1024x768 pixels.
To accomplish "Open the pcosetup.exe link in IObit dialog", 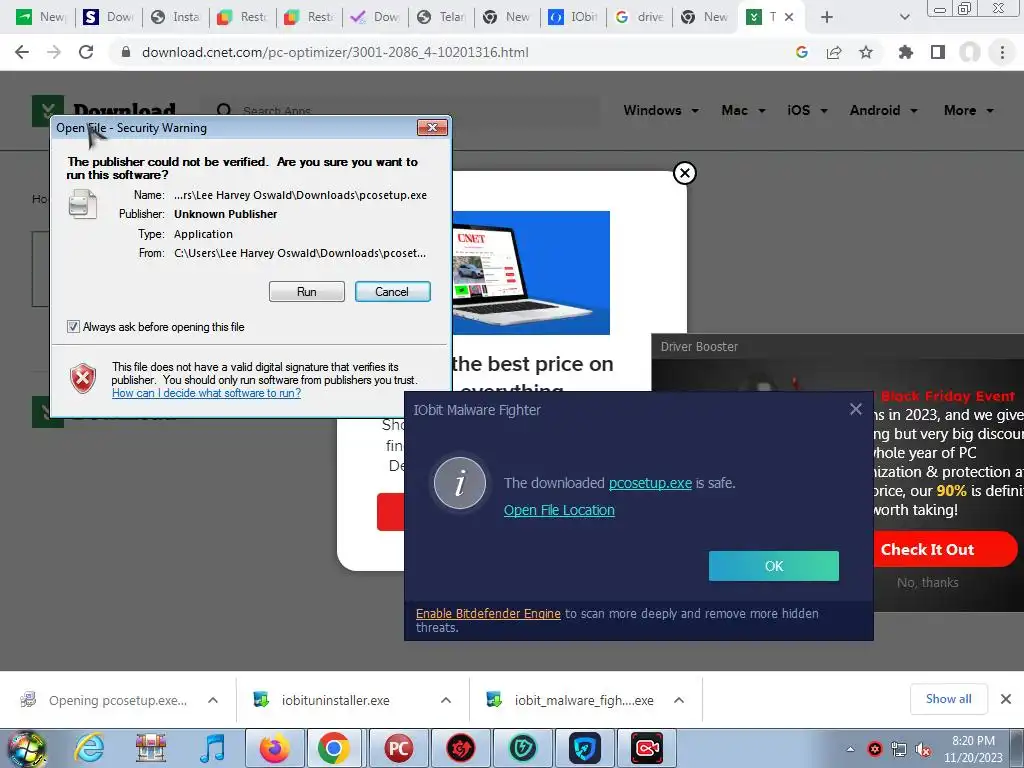I will pyautogui.click(x=650, y=483).
